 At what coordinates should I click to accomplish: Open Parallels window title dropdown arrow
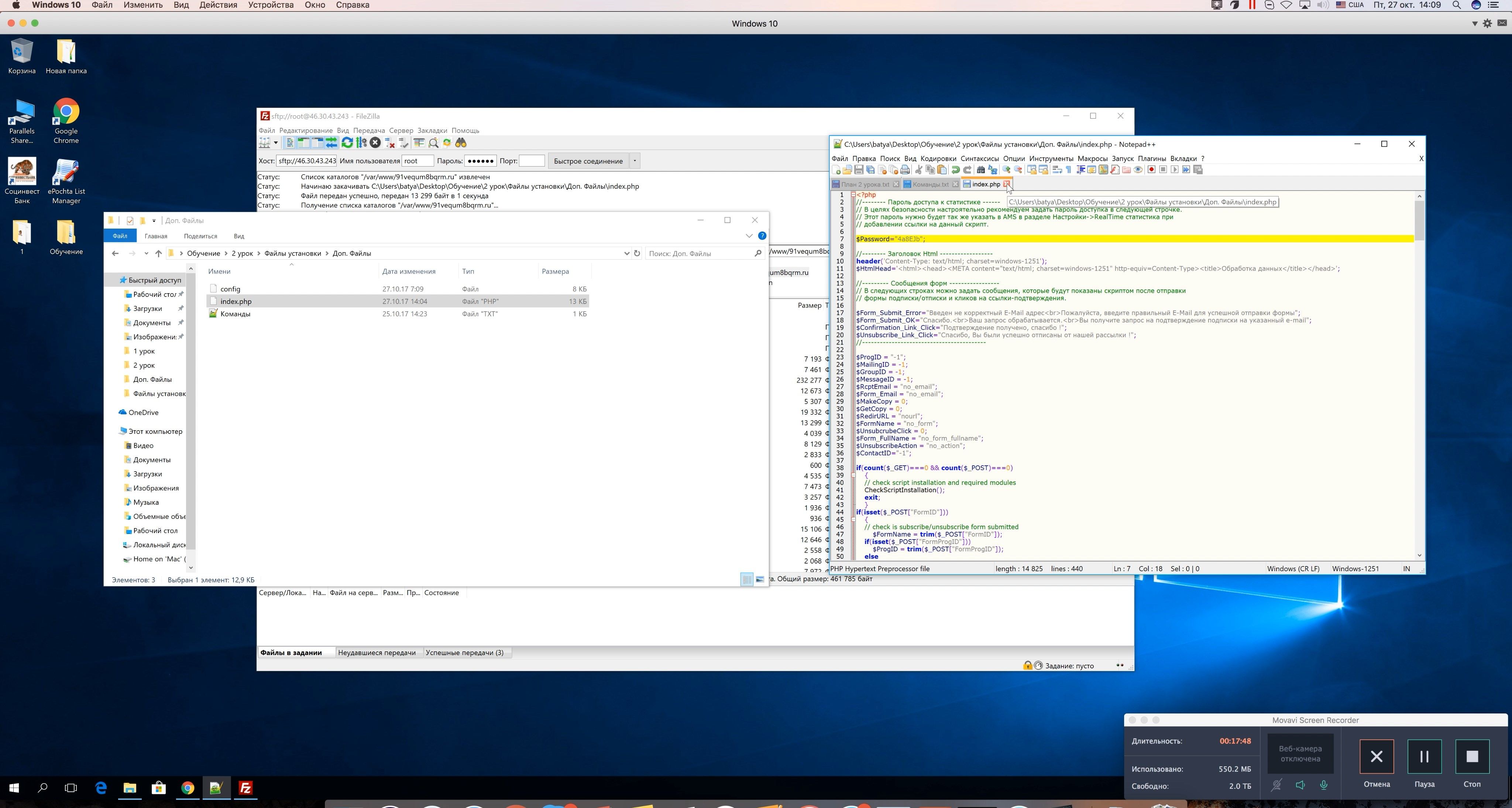coord(1474,24)
